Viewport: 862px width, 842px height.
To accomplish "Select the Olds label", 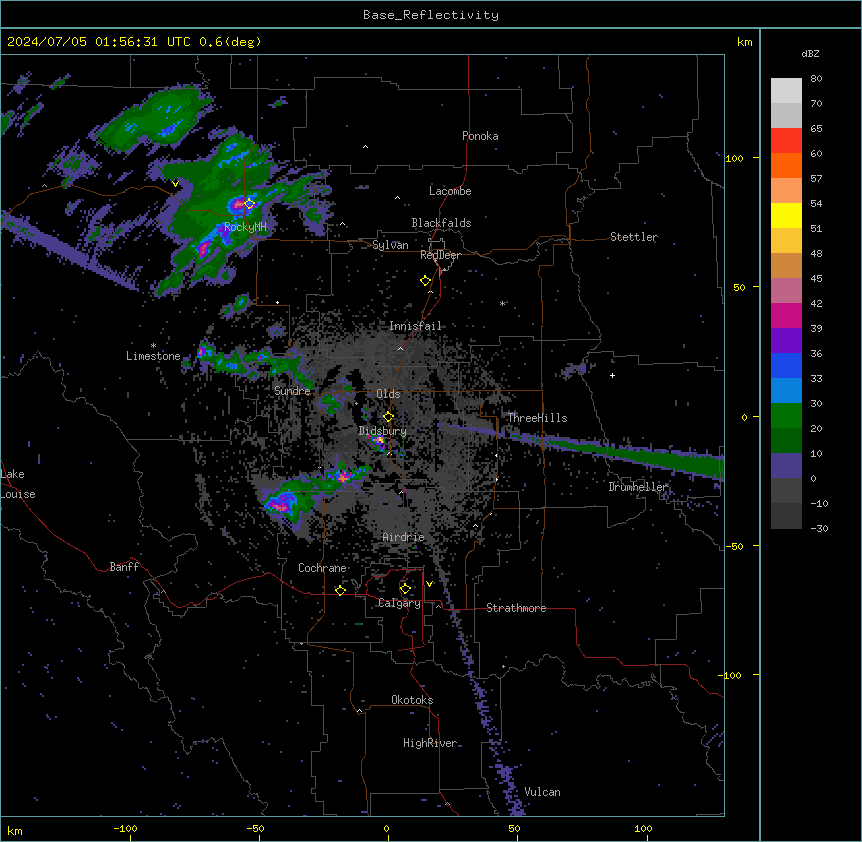I will [388, 394].
